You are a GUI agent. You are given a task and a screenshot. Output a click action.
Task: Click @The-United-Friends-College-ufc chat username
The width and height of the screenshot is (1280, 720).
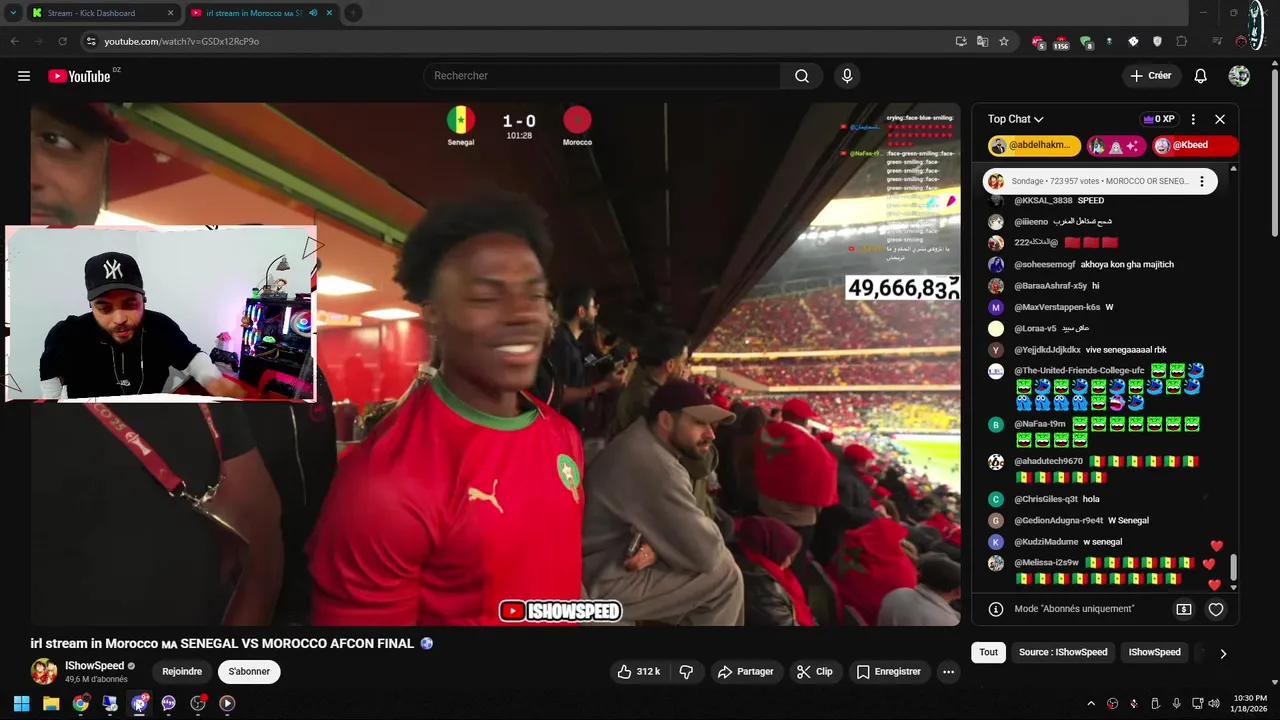[1079, 371]
